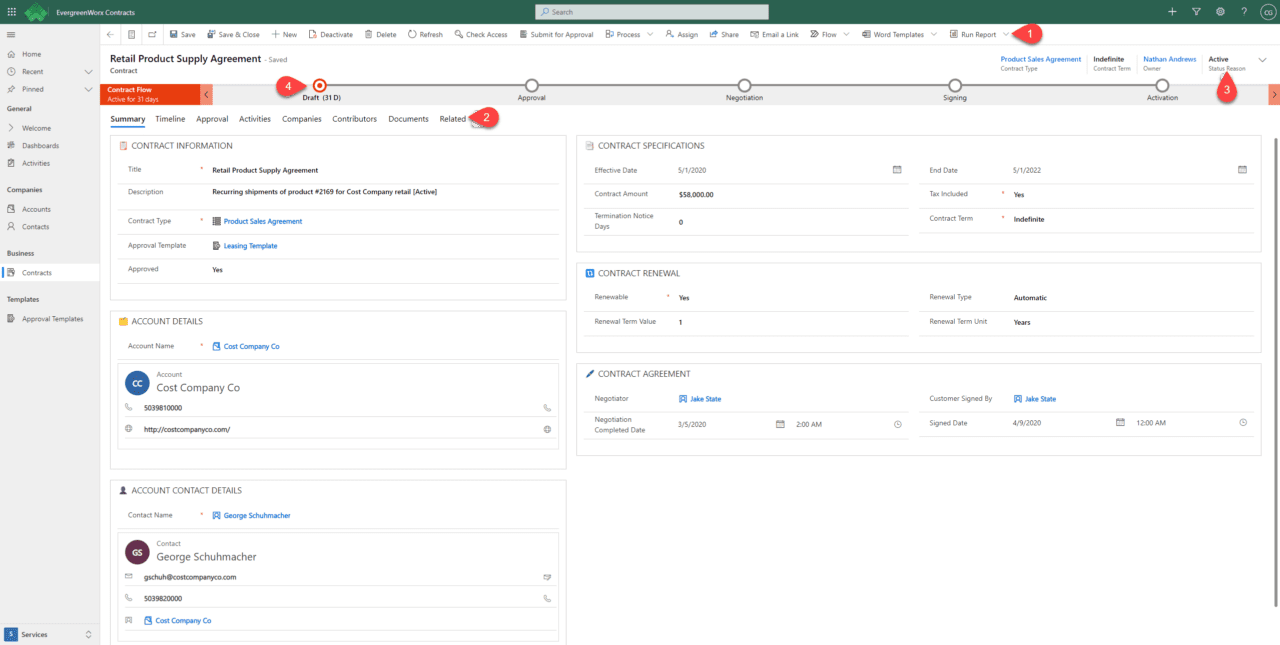Click the advanced filter funnel icon
Viewport: 1280px width, 645px height.
coord(1196,12)
